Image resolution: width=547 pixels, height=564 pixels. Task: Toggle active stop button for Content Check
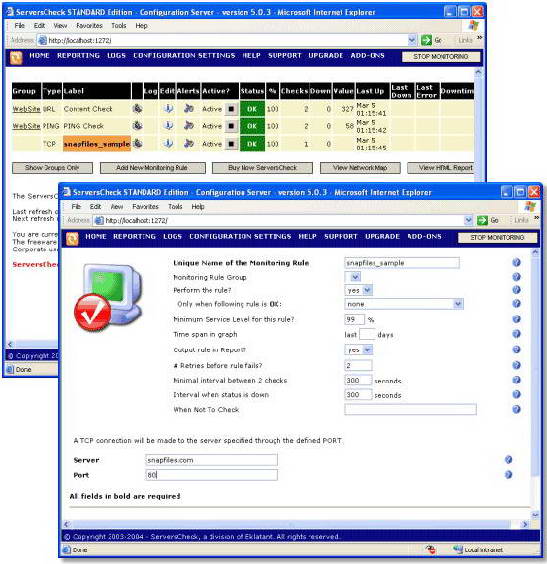pyautogui.click(x=231, y=109)
